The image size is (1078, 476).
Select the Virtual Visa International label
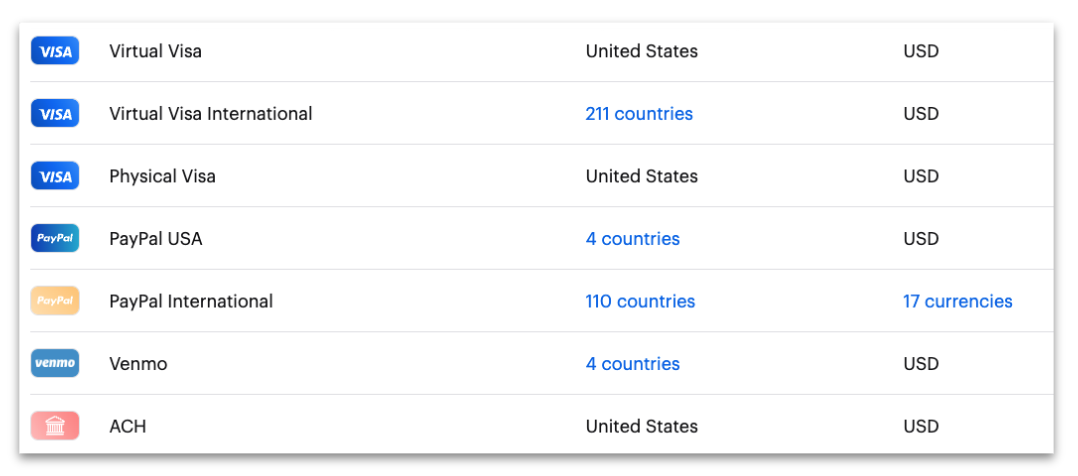click(210, 113)
